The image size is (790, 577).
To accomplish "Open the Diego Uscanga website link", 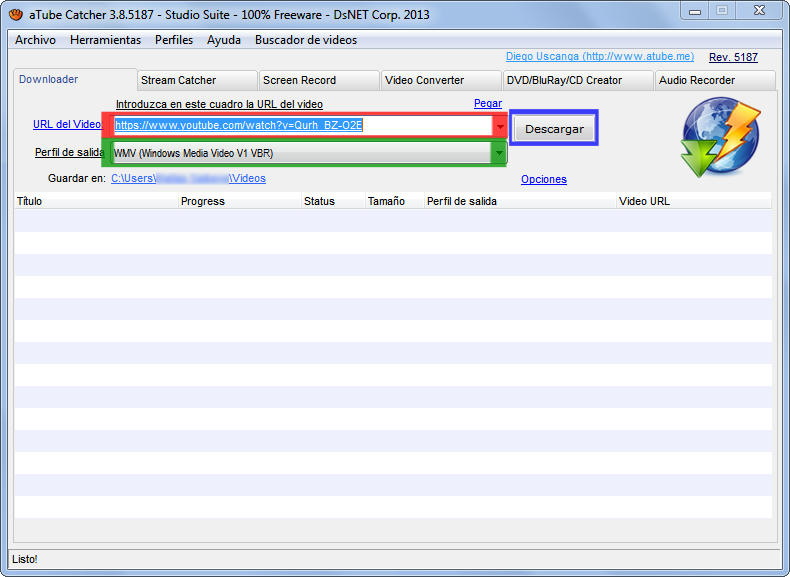I will [600, 56].
